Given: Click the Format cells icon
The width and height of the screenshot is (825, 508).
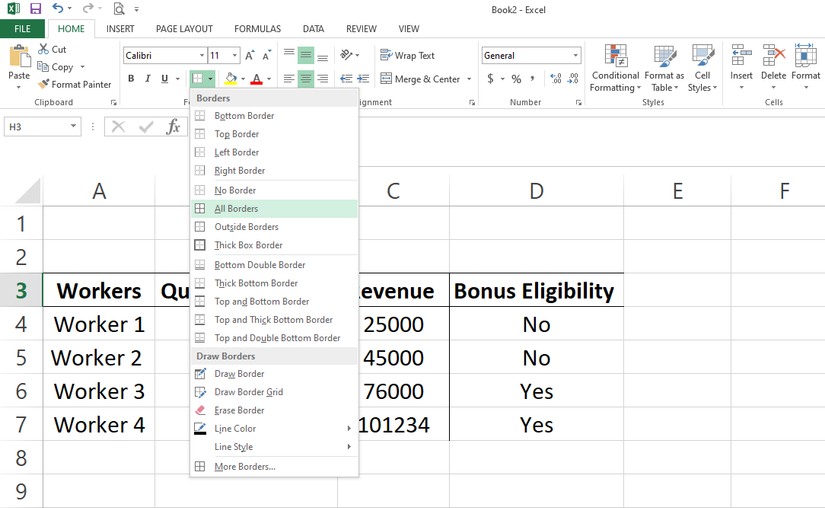Looking at the screenshot, I should click(805, 55).
